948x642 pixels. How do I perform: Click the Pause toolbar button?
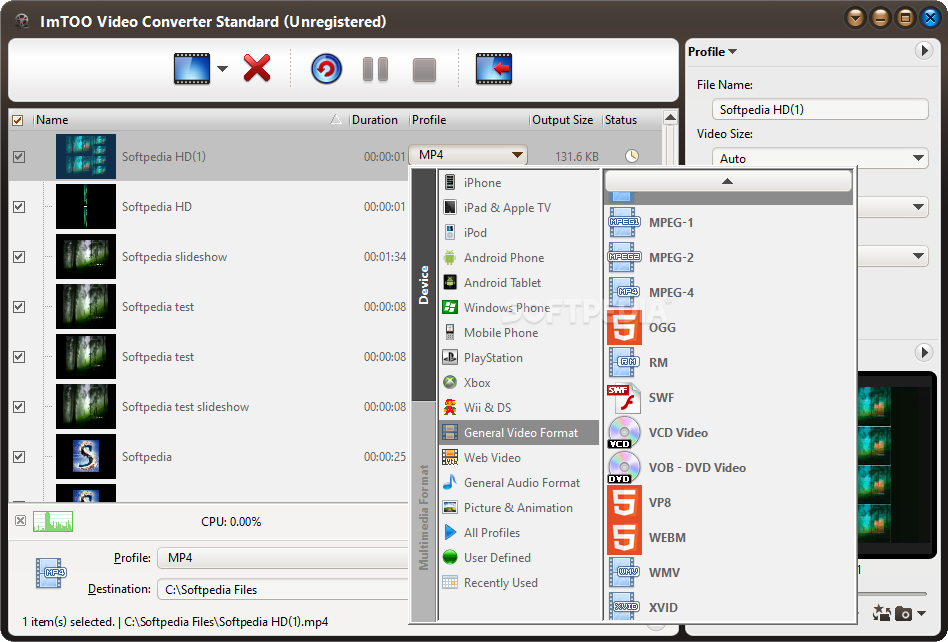click(375, 70)
